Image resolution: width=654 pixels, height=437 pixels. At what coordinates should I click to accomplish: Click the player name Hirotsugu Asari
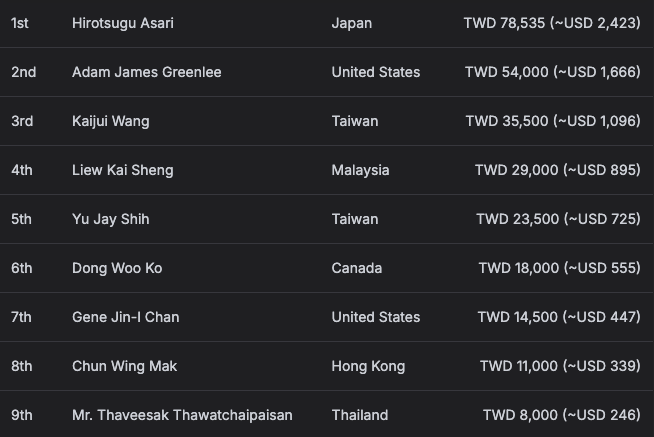pos(123,23)
